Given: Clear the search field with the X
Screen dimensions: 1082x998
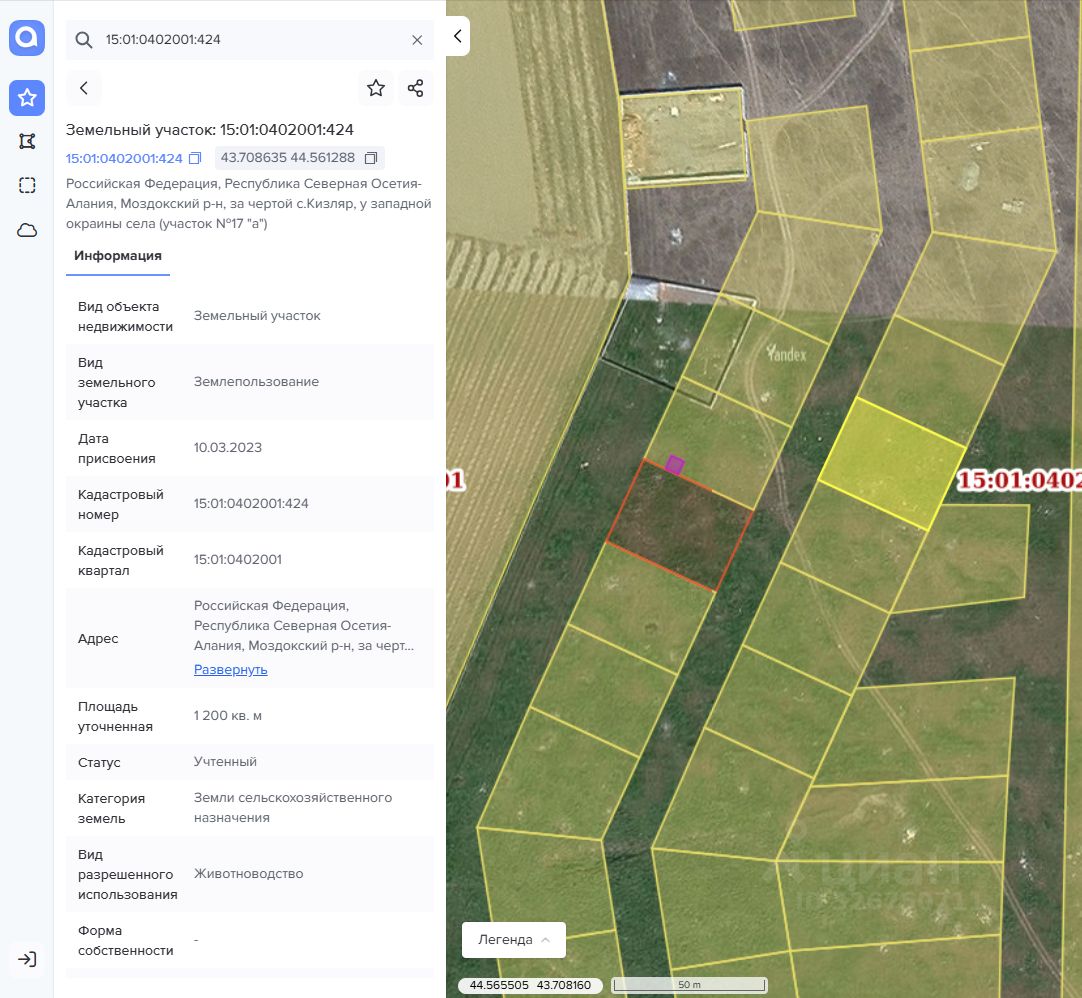Looking at the screenshot, I should click(x=417, y=40).
